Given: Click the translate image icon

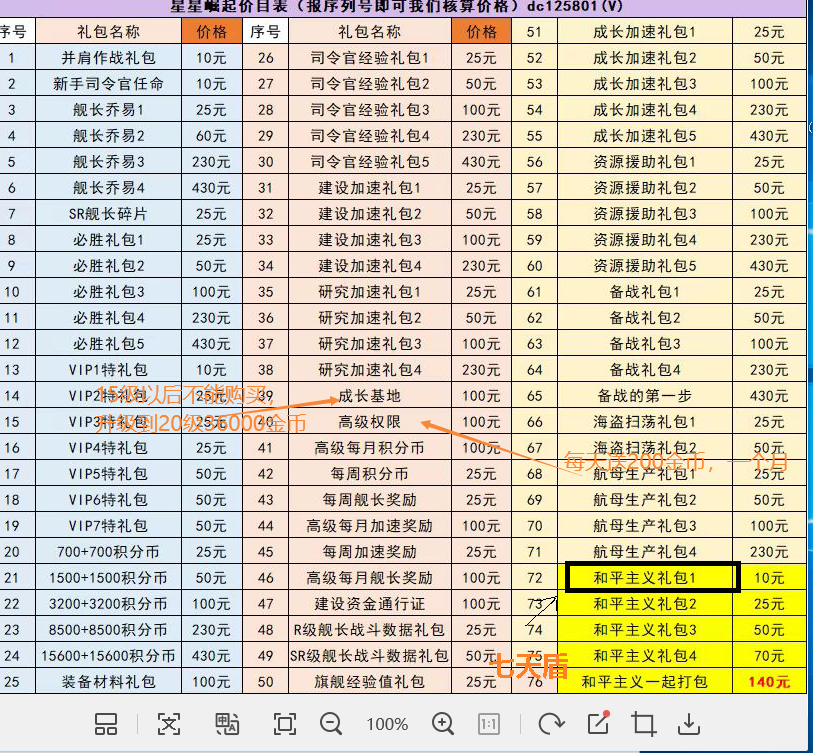Looking at the screenshot, I should pos(227,724).
